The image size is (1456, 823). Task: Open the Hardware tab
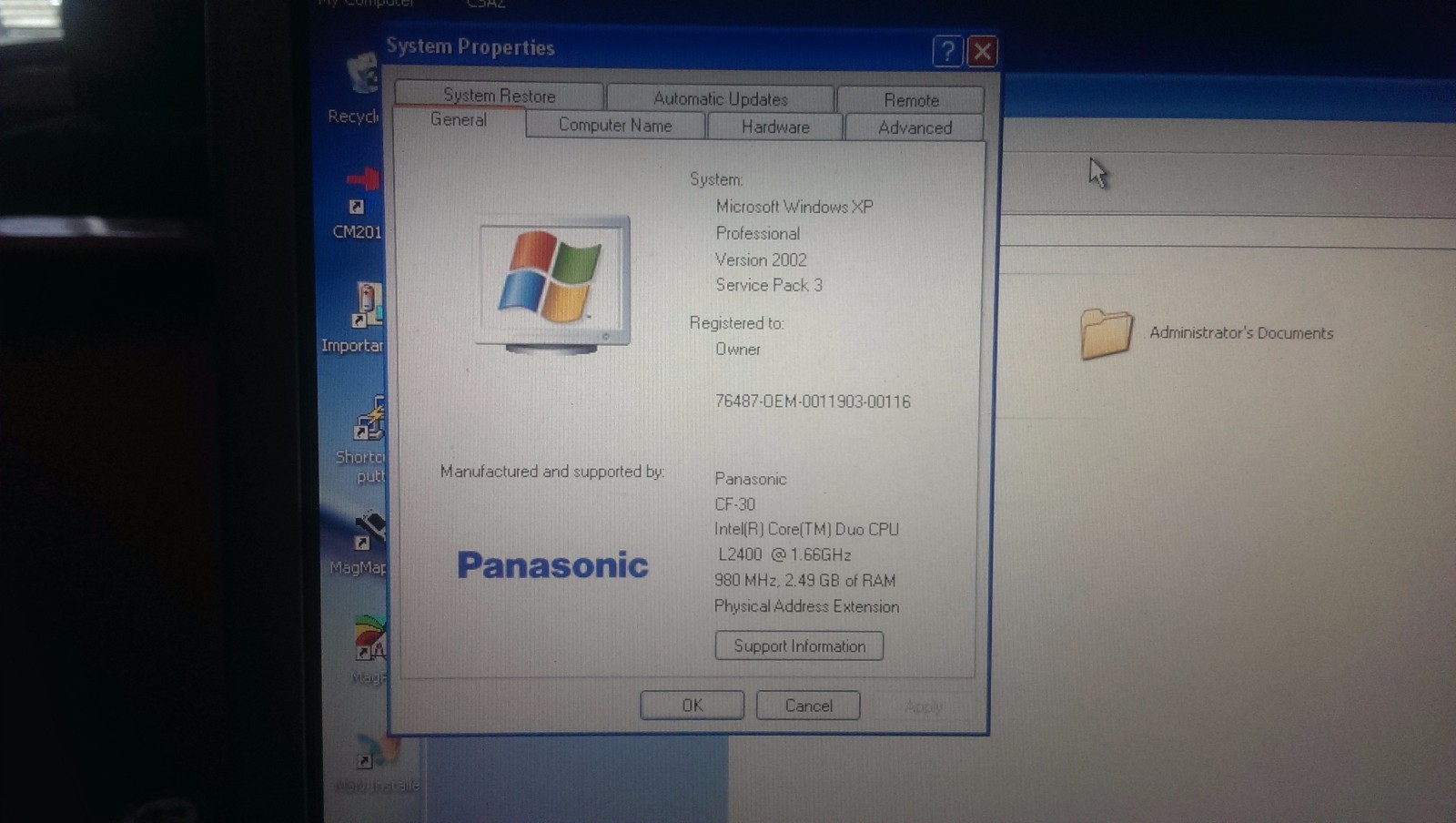tap(774, 127)
